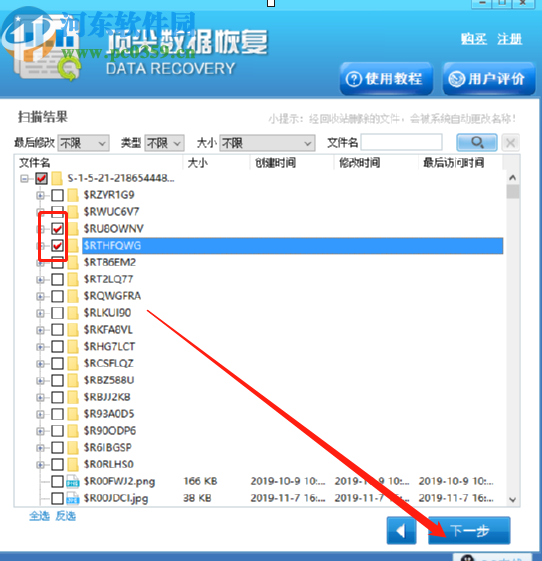Focus the 文件名 search input field

tap(401, 142)
